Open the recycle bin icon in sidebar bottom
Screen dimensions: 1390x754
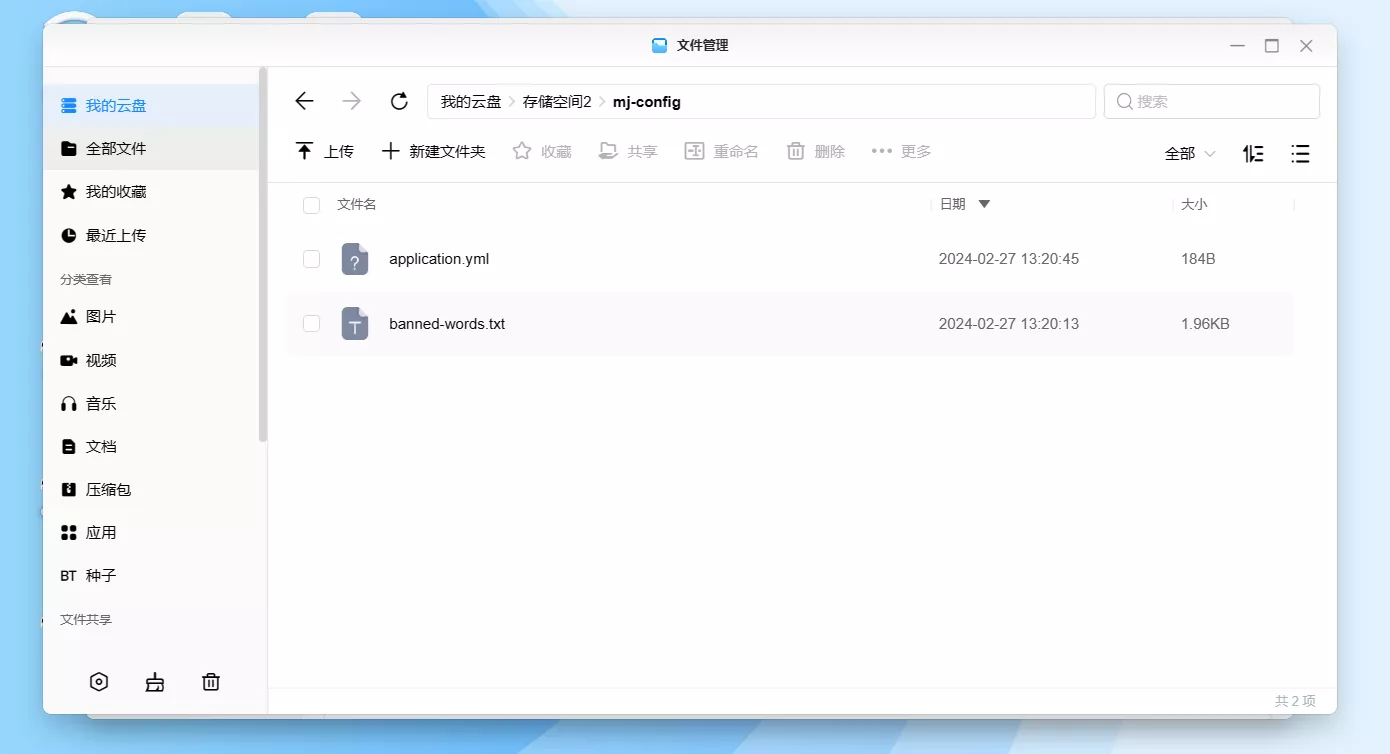tap(211, 682)
